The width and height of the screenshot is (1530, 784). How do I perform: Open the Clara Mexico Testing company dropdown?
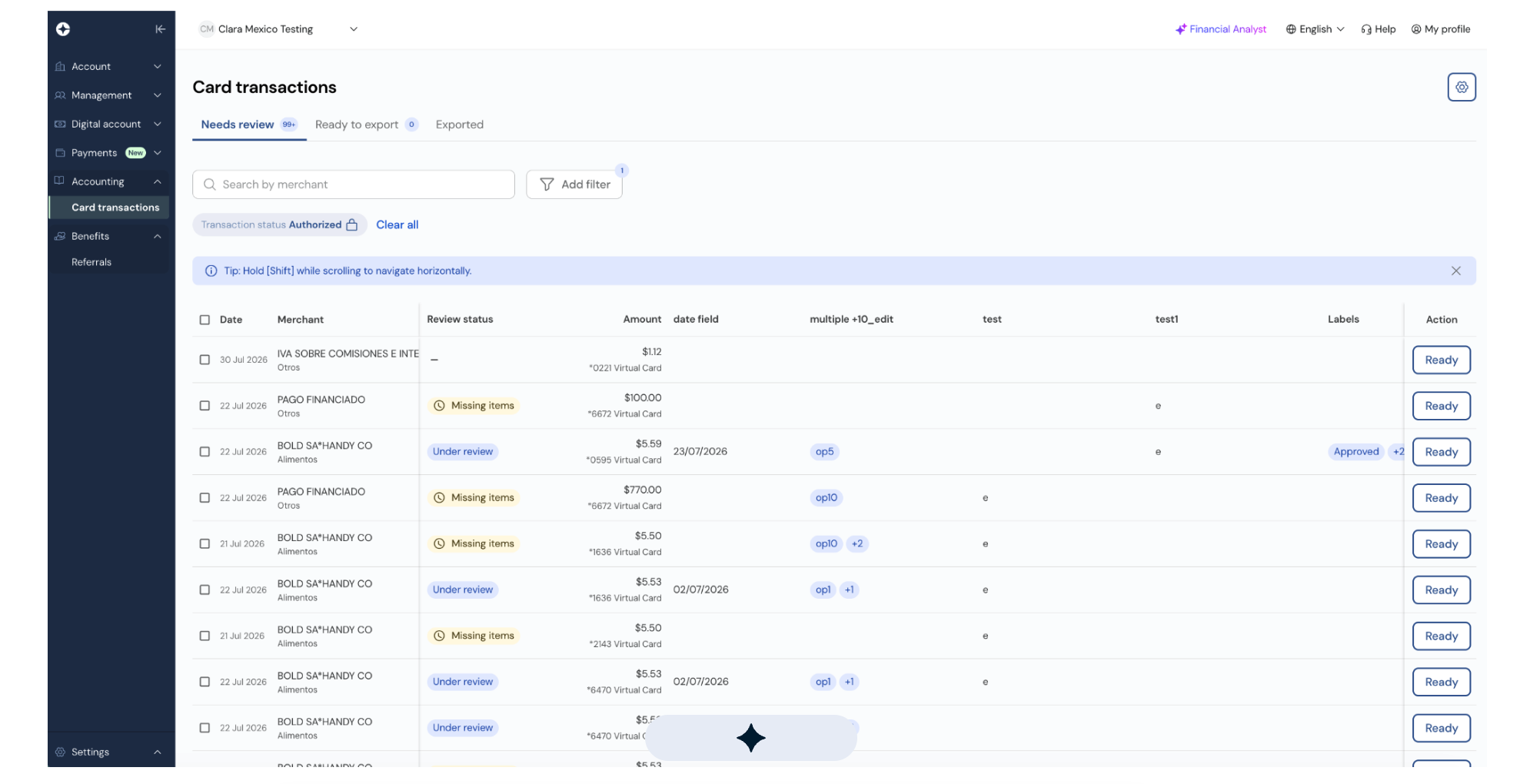(x=278, y=29)
